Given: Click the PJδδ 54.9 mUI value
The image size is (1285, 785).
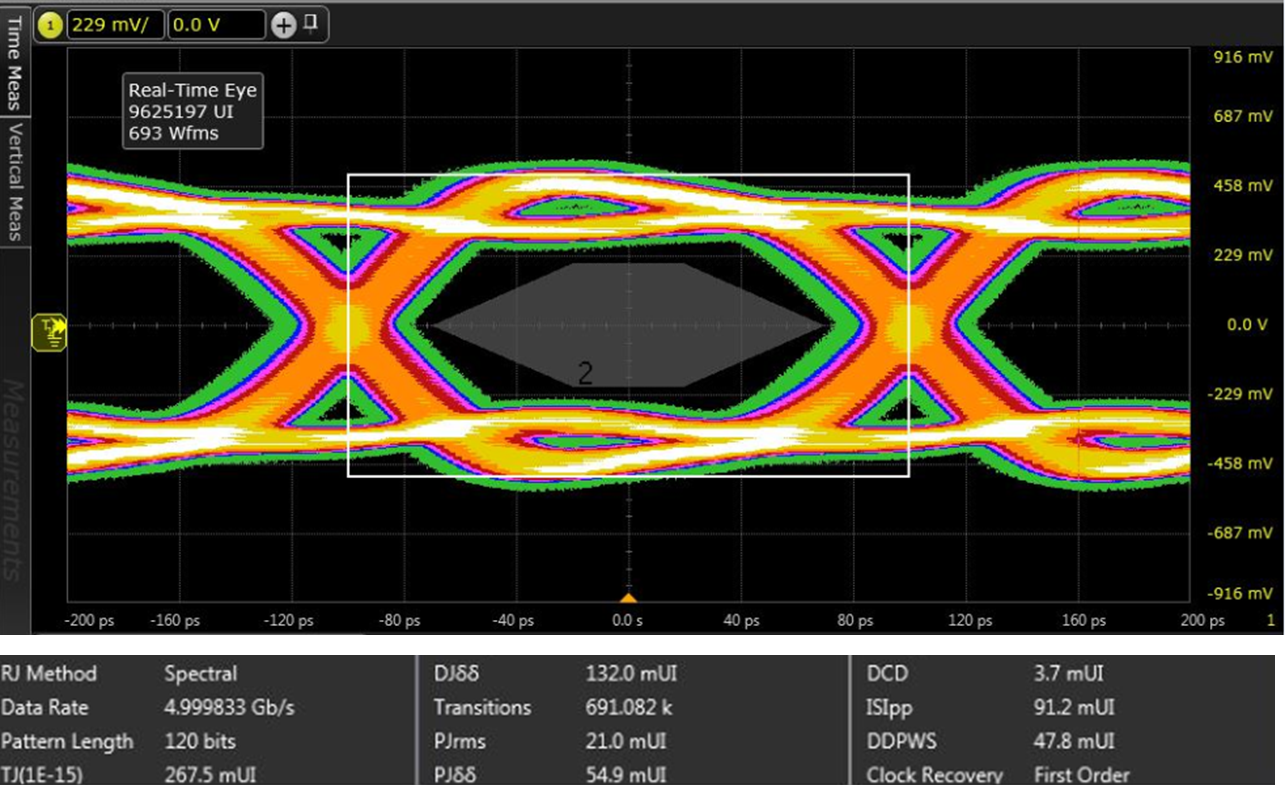Looking at the screenshot, I should point(625,775).
